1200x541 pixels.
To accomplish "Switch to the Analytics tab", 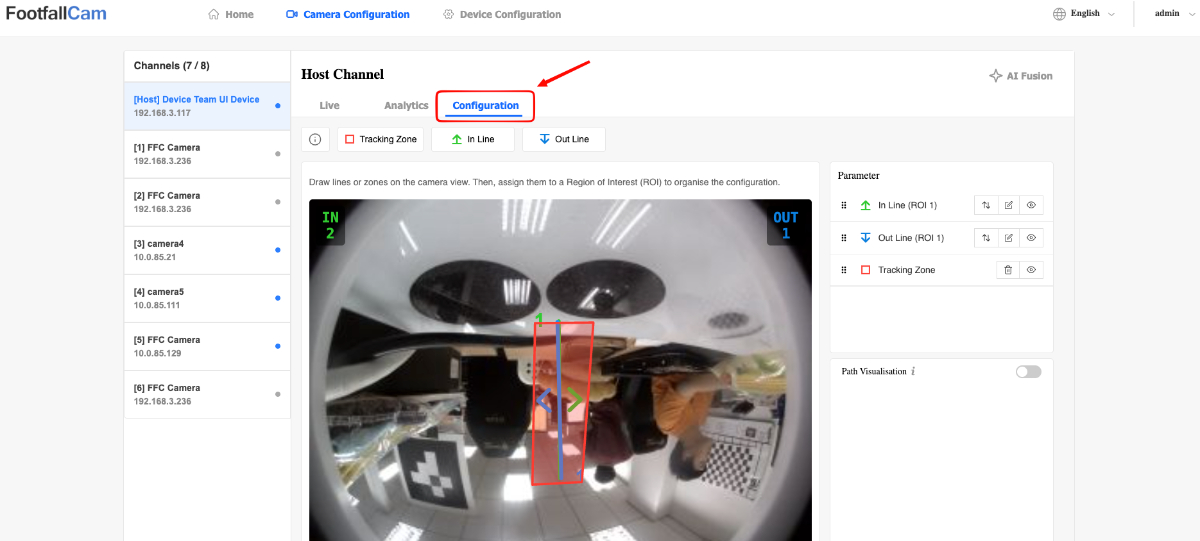I will click(406, 105).
